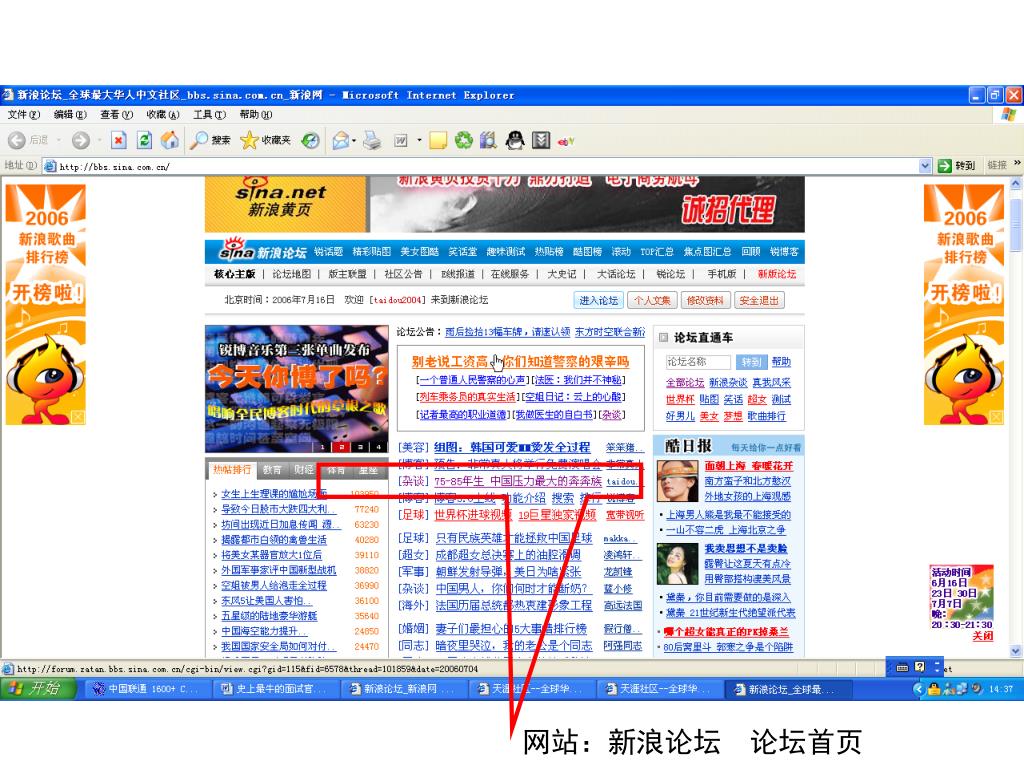Refresh the page with the green arrows icon
This screenshot has height=768, width=1024.
pos(144,140)
